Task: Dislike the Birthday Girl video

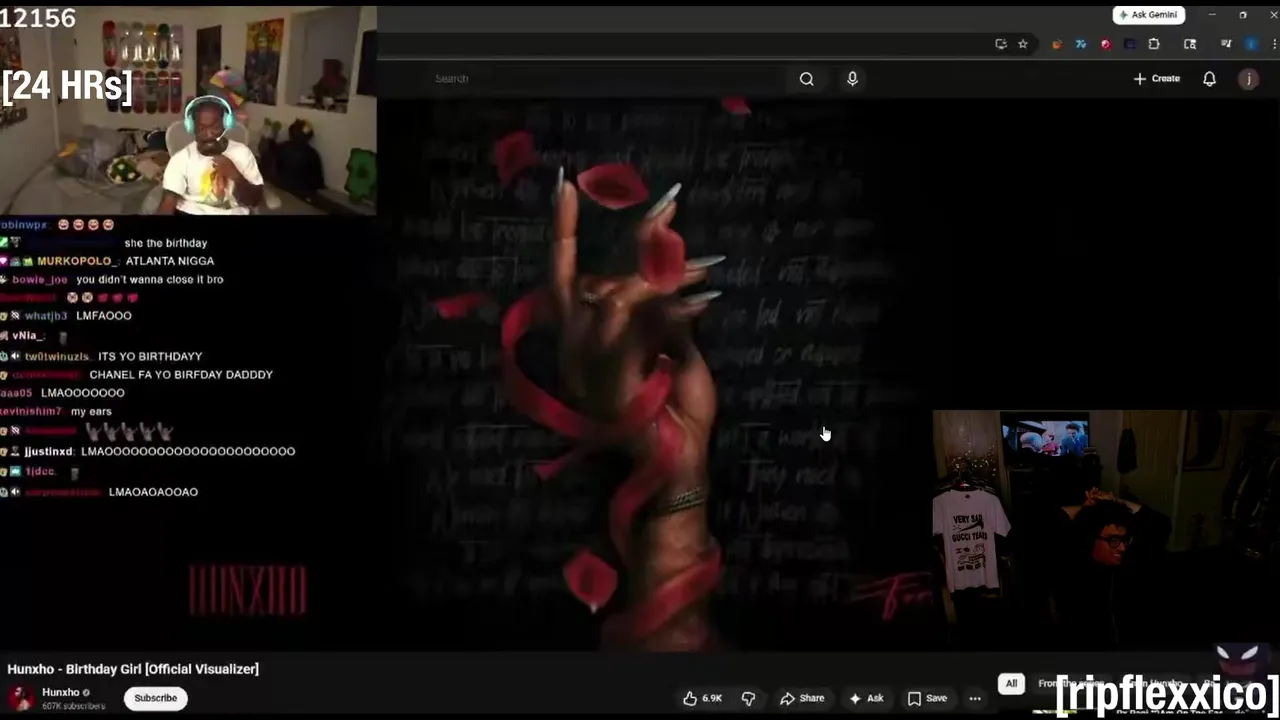Action: (748, 698)
